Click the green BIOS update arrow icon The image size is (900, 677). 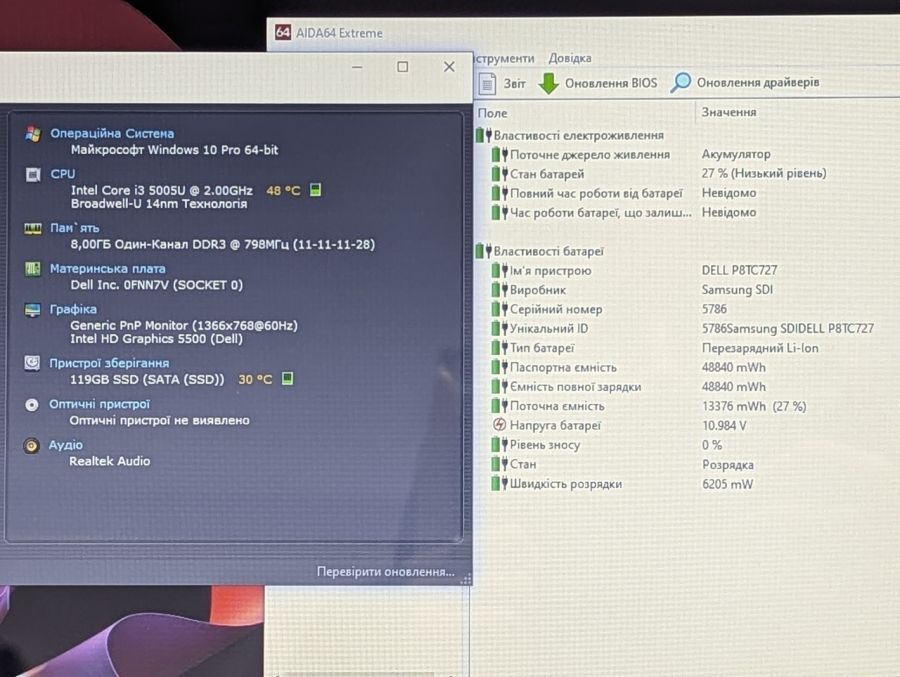(x=549, y=83)
